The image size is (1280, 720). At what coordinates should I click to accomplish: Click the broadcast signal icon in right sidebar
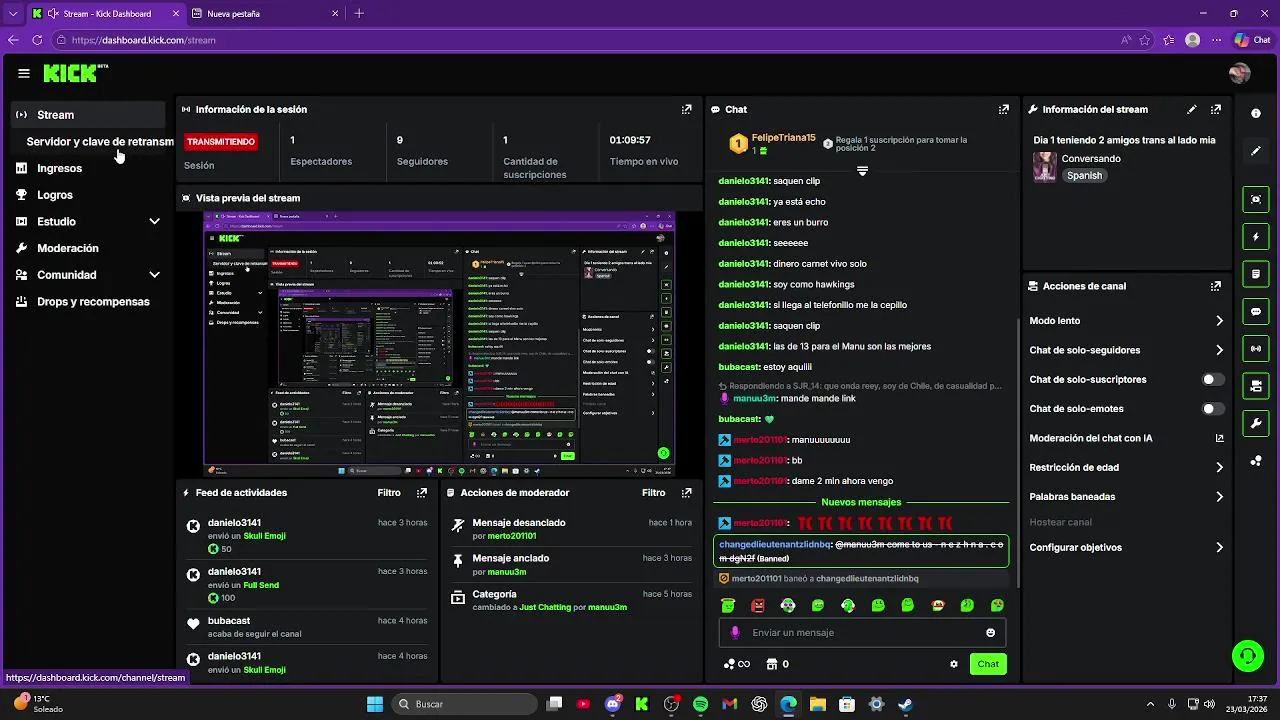[x=1256, y=348]
